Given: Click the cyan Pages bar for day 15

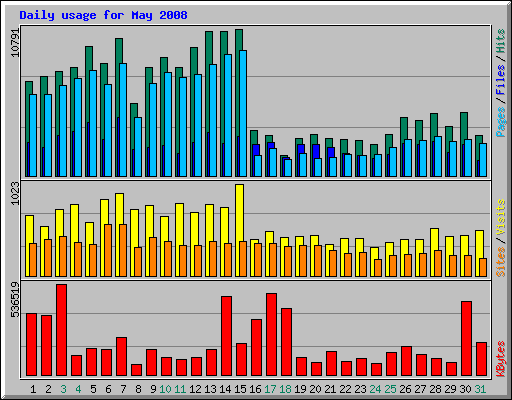Looking at the screenshot, I should click(x=243, y=113).
